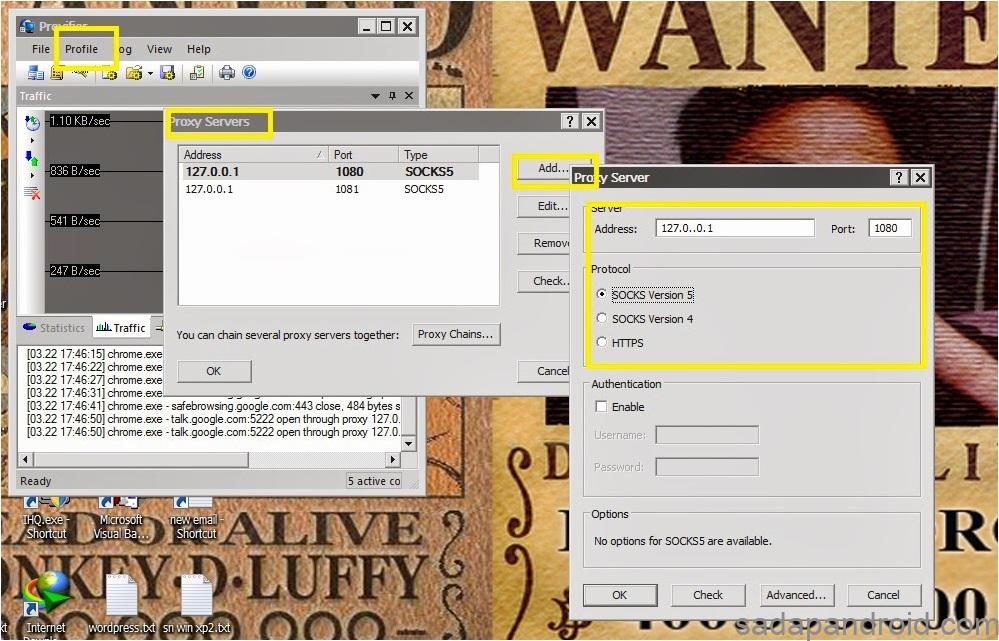Click the Advanced... button
The image size is (999, 641).
796,595
